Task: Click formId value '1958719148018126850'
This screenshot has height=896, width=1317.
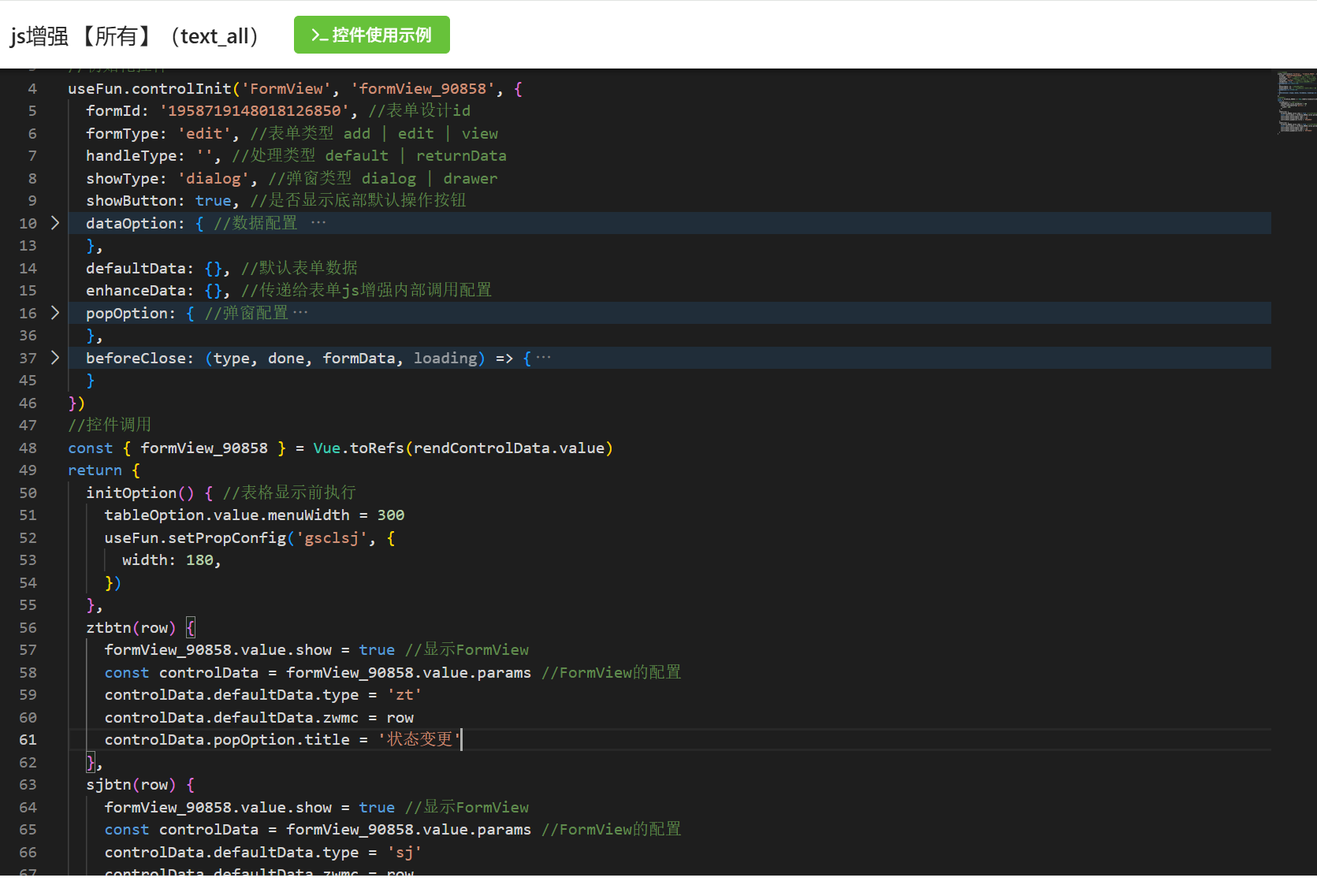Action: pos(254,111)
